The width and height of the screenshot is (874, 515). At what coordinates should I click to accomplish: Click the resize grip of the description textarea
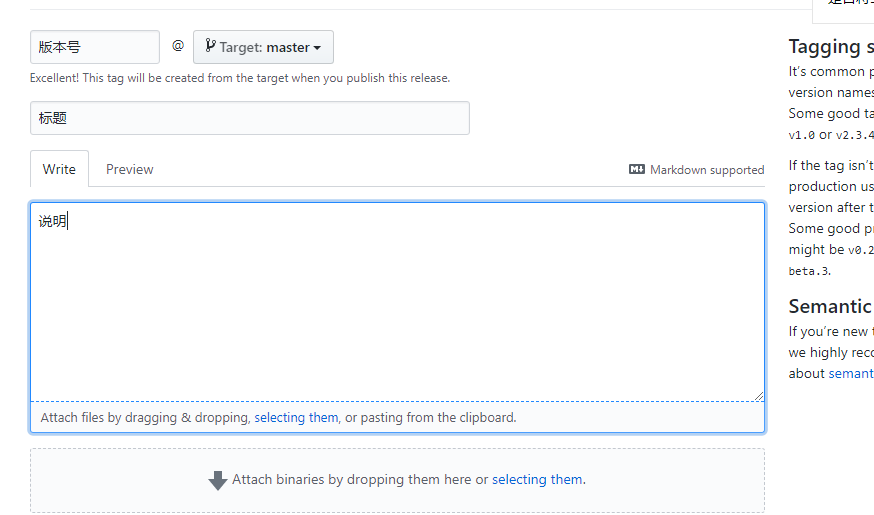coord(759,396)
